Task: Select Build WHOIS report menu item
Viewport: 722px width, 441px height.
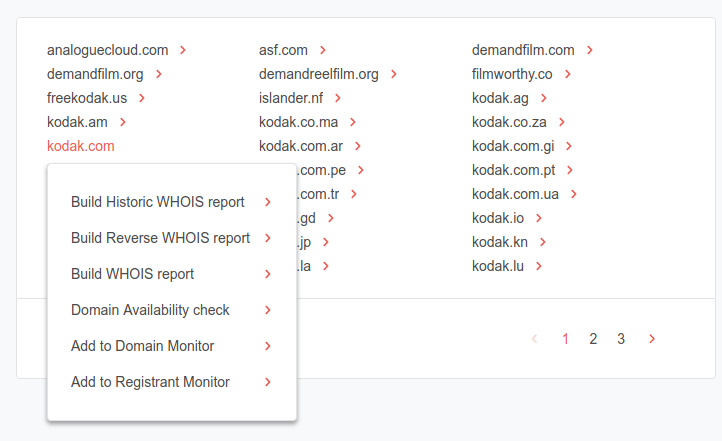Action: pos(132,274)
